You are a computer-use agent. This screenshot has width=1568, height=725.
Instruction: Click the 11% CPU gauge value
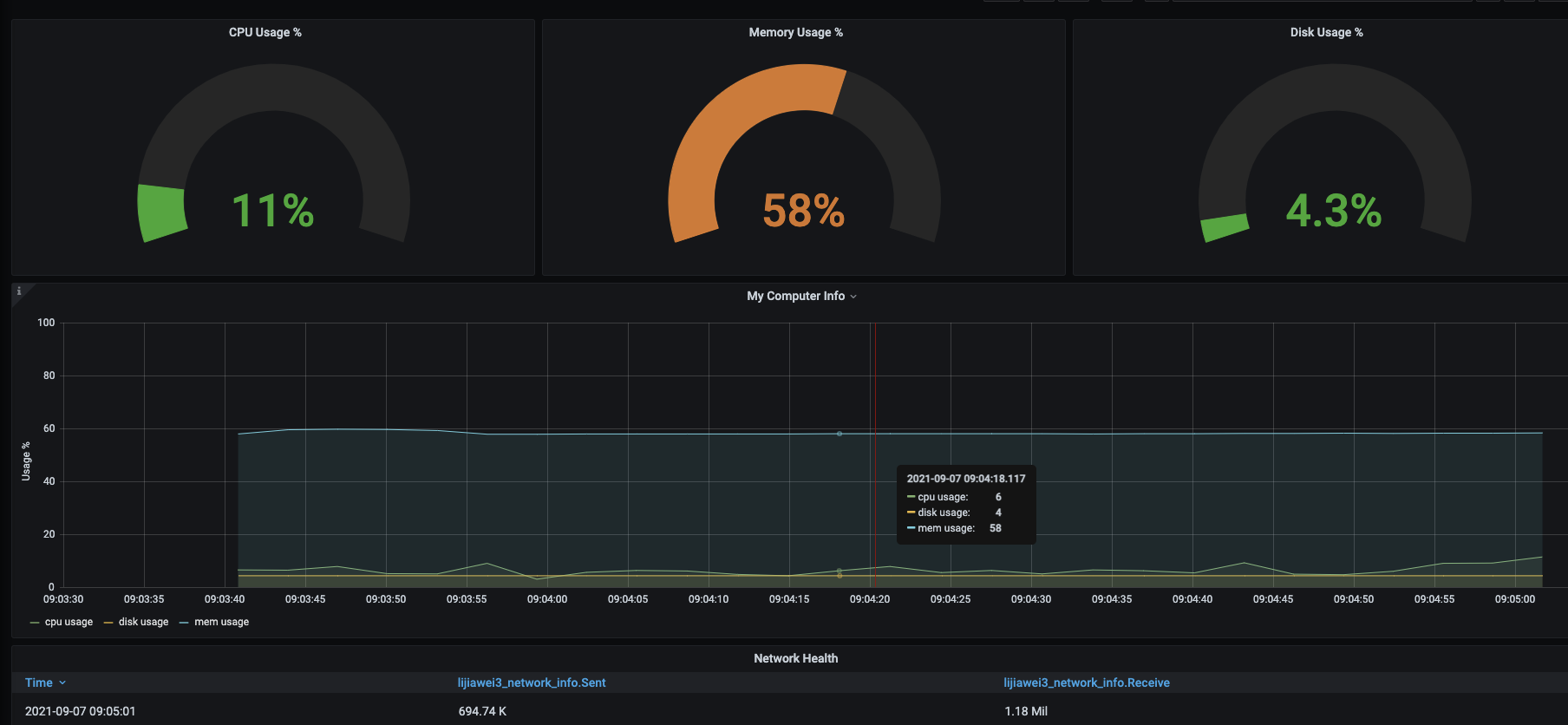pyautogui.click(x=272, y=211)
